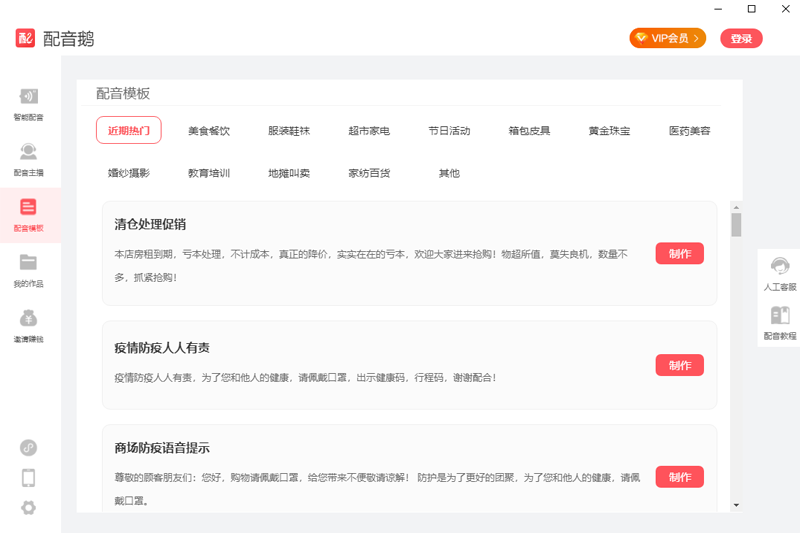Click the 配音鹅 app logo
The image size is (800, 533).
26,38
